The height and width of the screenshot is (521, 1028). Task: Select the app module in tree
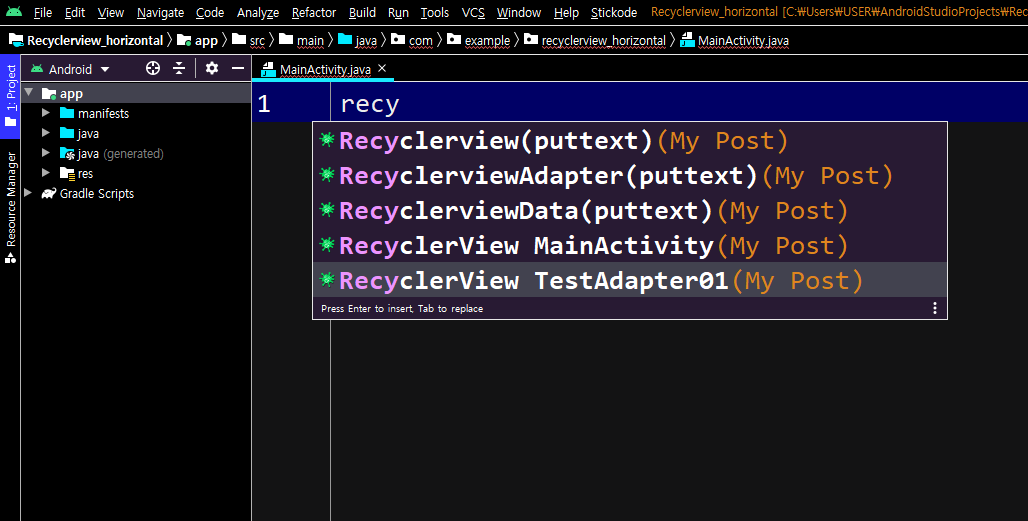coord(136,94)
